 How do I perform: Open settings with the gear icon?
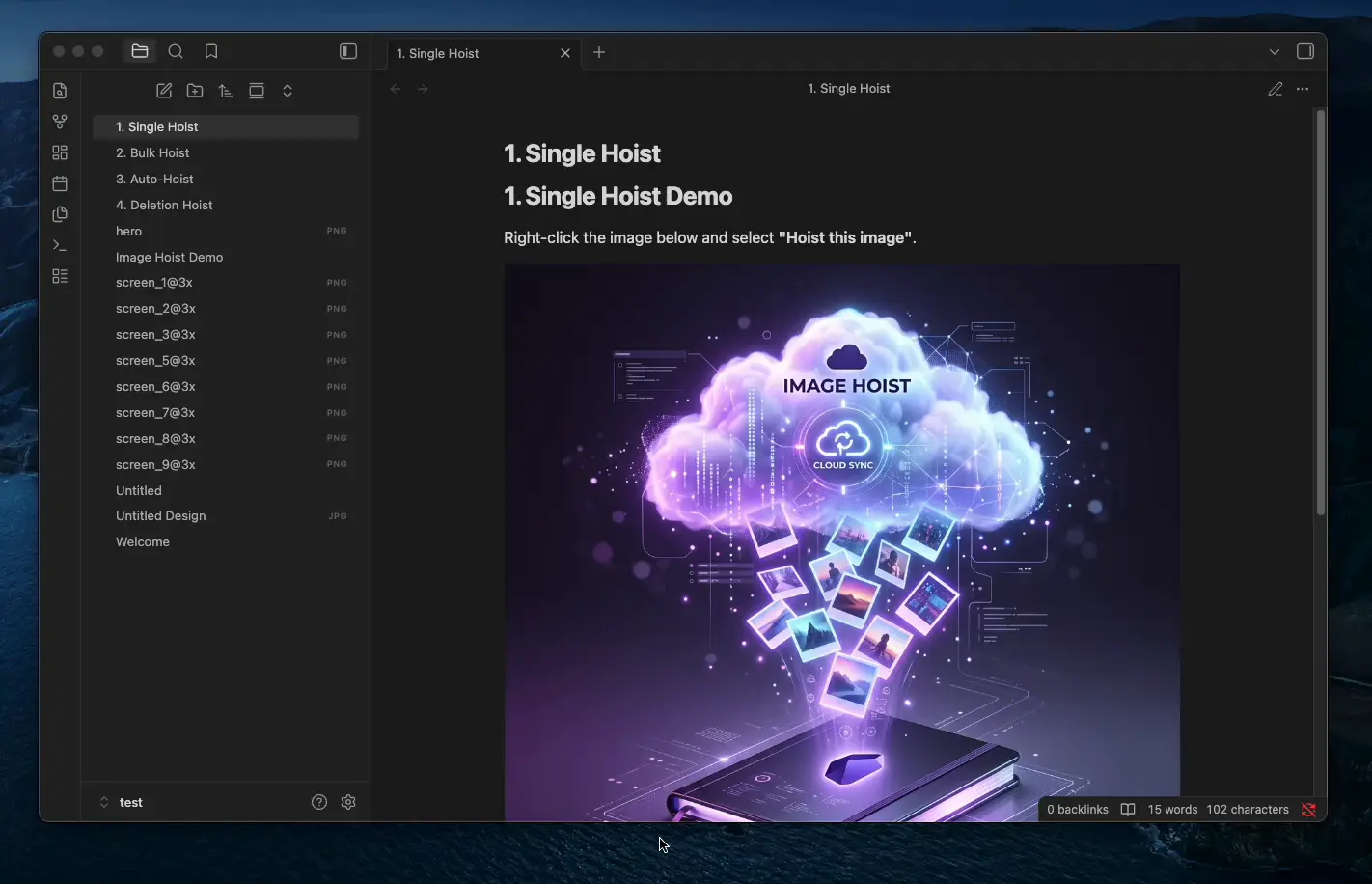pos(348,802)
